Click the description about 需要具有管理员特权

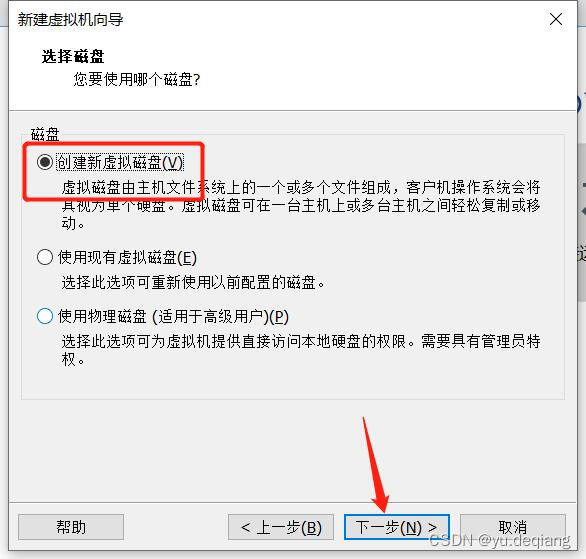pyautogui.click(x=301, y=350)
